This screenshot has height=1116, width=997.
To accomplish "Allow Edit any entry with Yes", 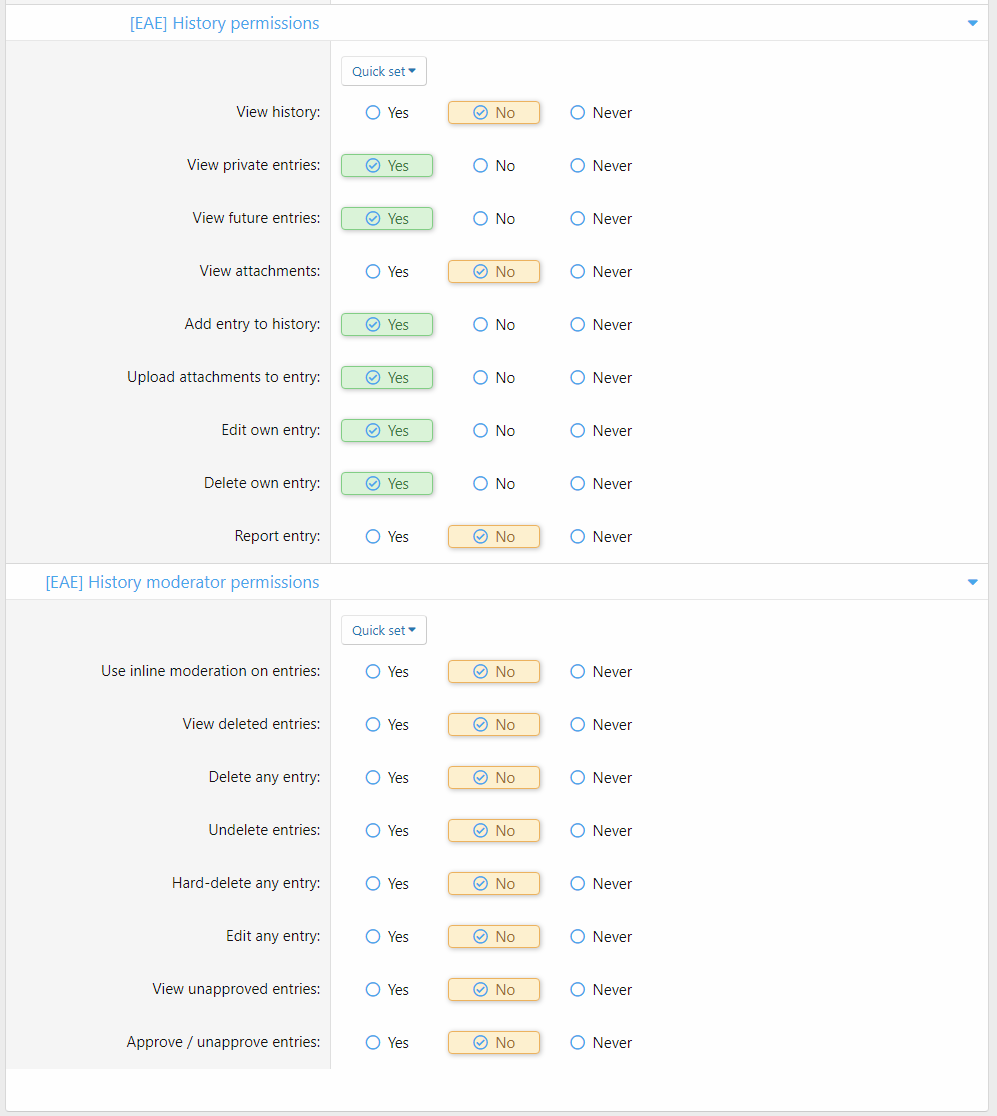I will [x=374, y=937].
